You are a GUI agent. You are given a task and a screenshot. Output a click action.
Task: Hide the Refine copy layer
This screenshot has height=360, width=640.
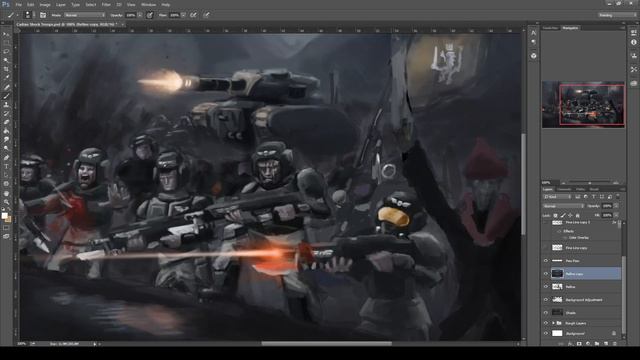546,274
